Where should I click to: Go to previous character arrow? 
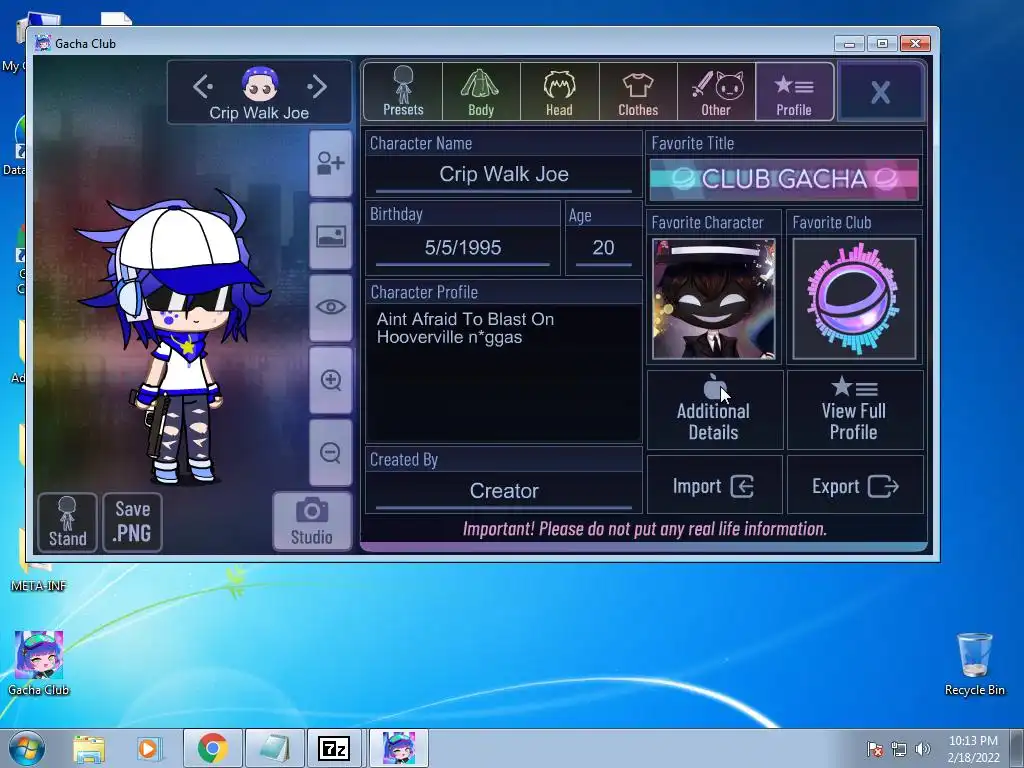point(202,86)
